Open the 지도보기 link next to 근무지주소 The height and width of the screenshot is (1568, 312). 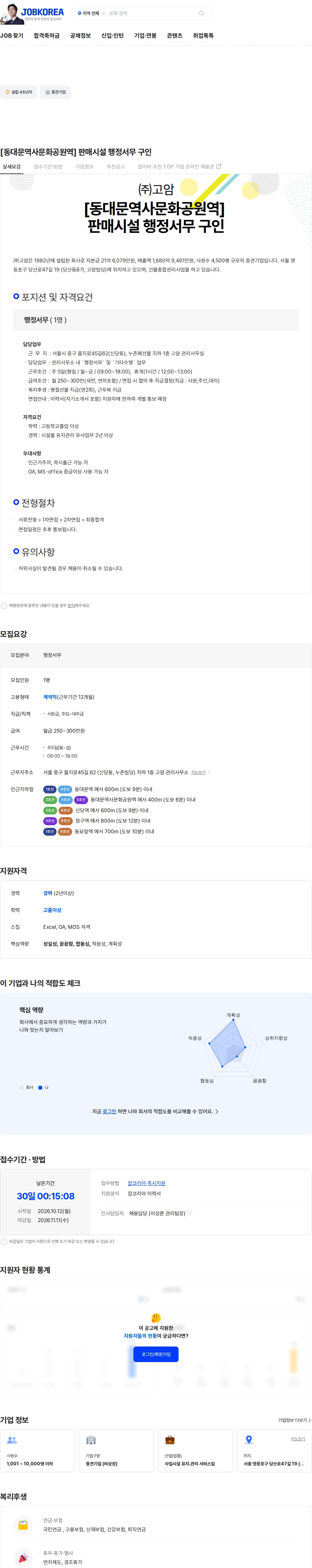pyautogui.click(x=198, y=772)
